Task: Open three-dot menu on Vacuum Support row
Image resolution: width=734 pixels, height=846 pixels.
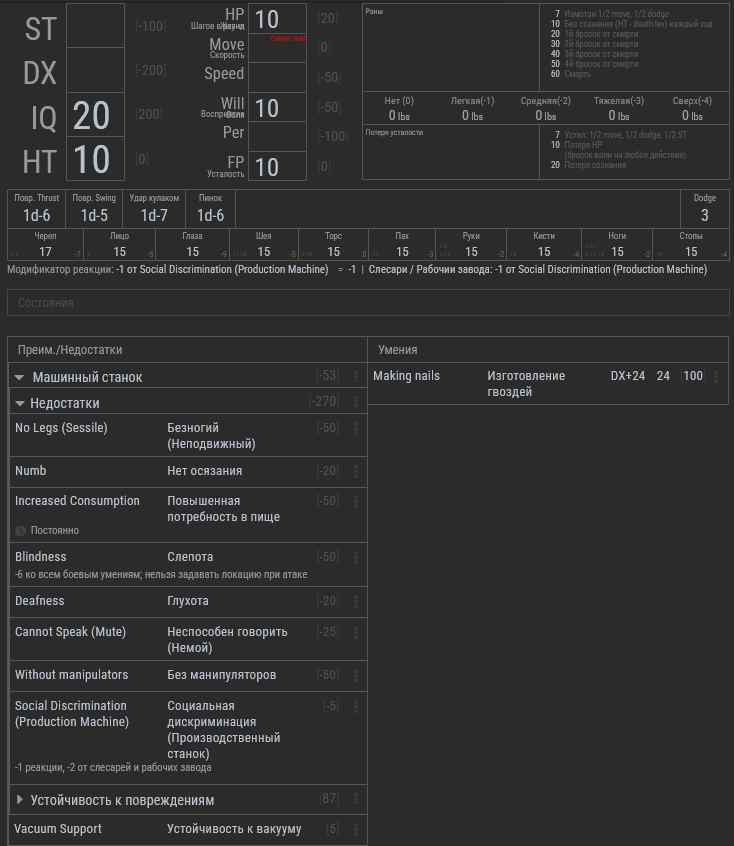Action: (x=356, y=829)
